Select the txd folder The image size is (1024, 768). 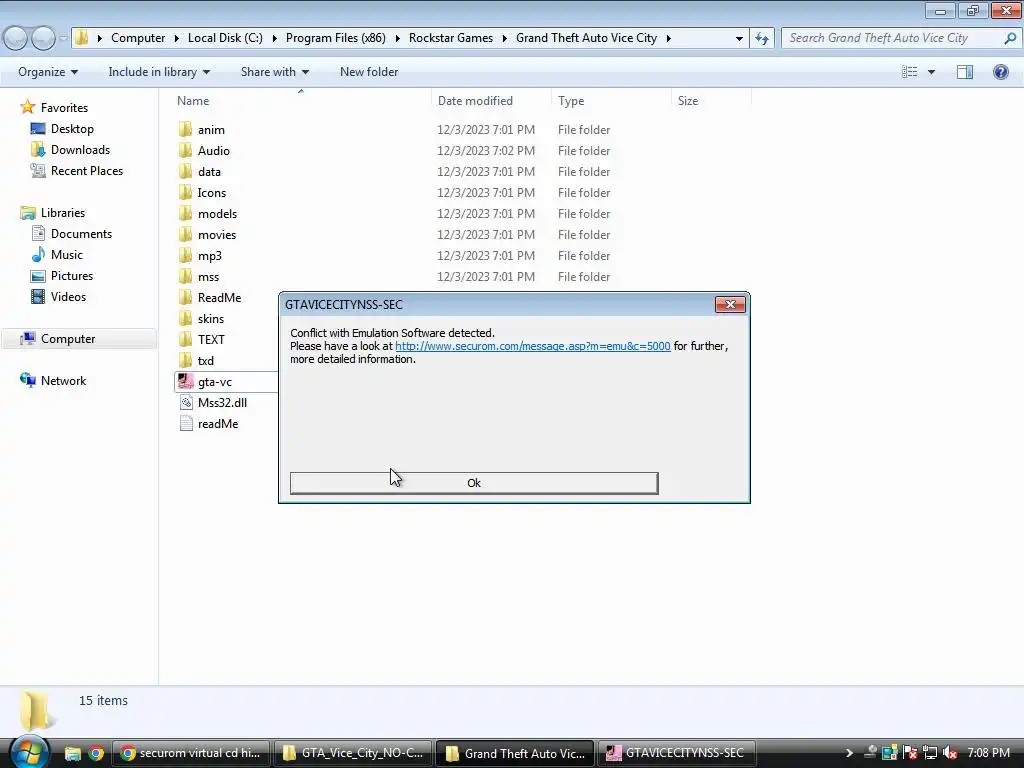(206, 360)
